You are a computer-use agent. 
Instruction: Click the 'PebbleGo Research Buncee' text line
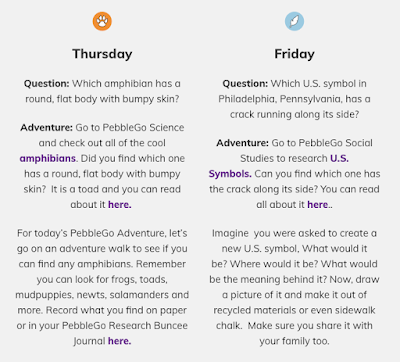(102, 325)
